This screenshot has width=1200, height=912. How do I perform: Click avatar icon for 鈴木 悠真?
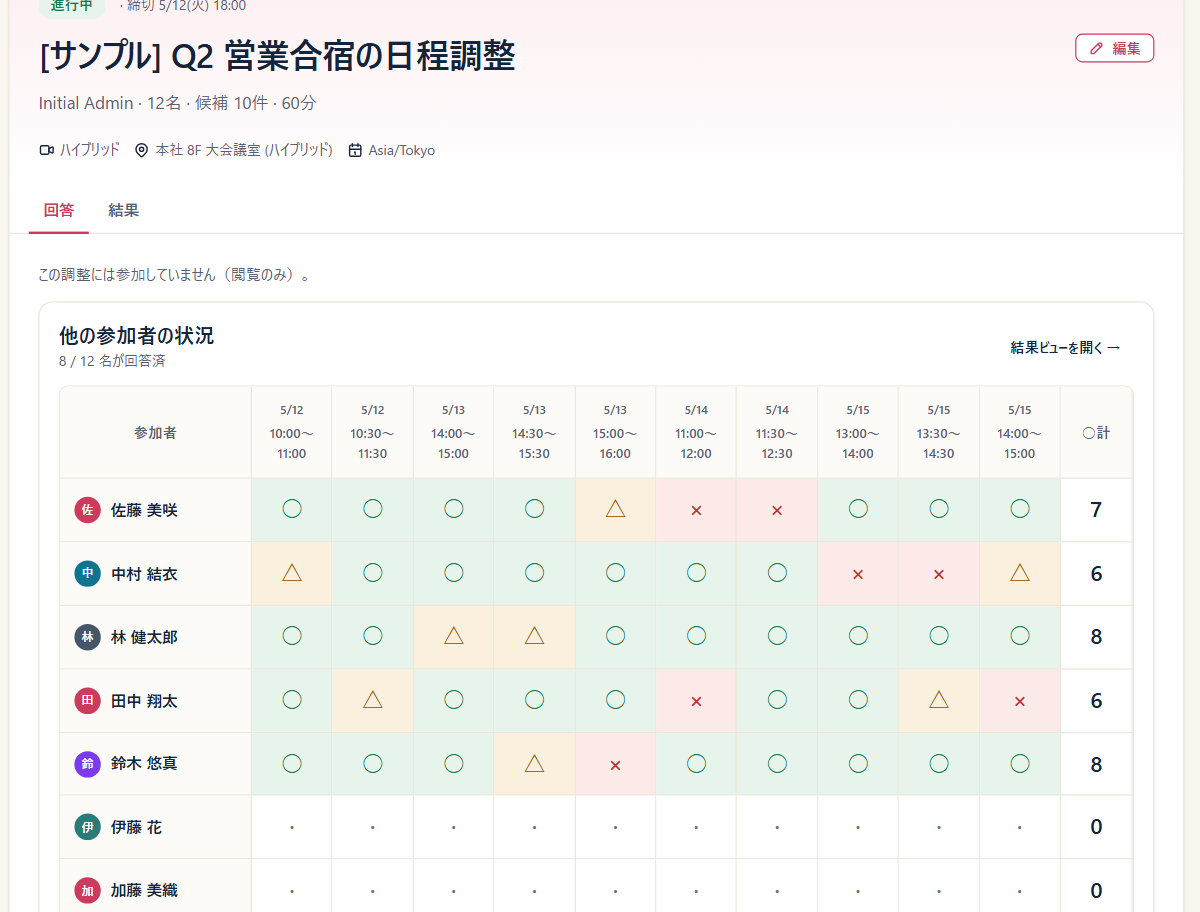click(88, 764)
